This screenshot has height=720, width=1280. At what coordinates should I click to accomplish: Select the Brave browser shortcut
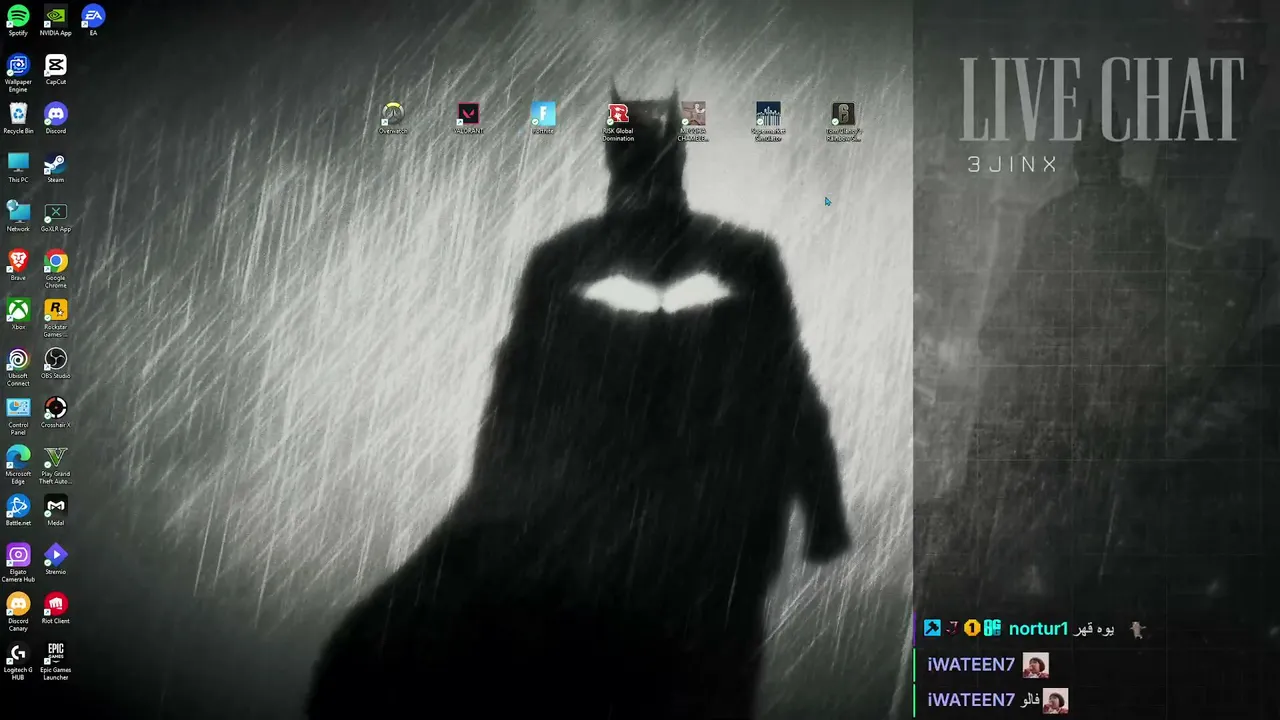coord(18,266)
